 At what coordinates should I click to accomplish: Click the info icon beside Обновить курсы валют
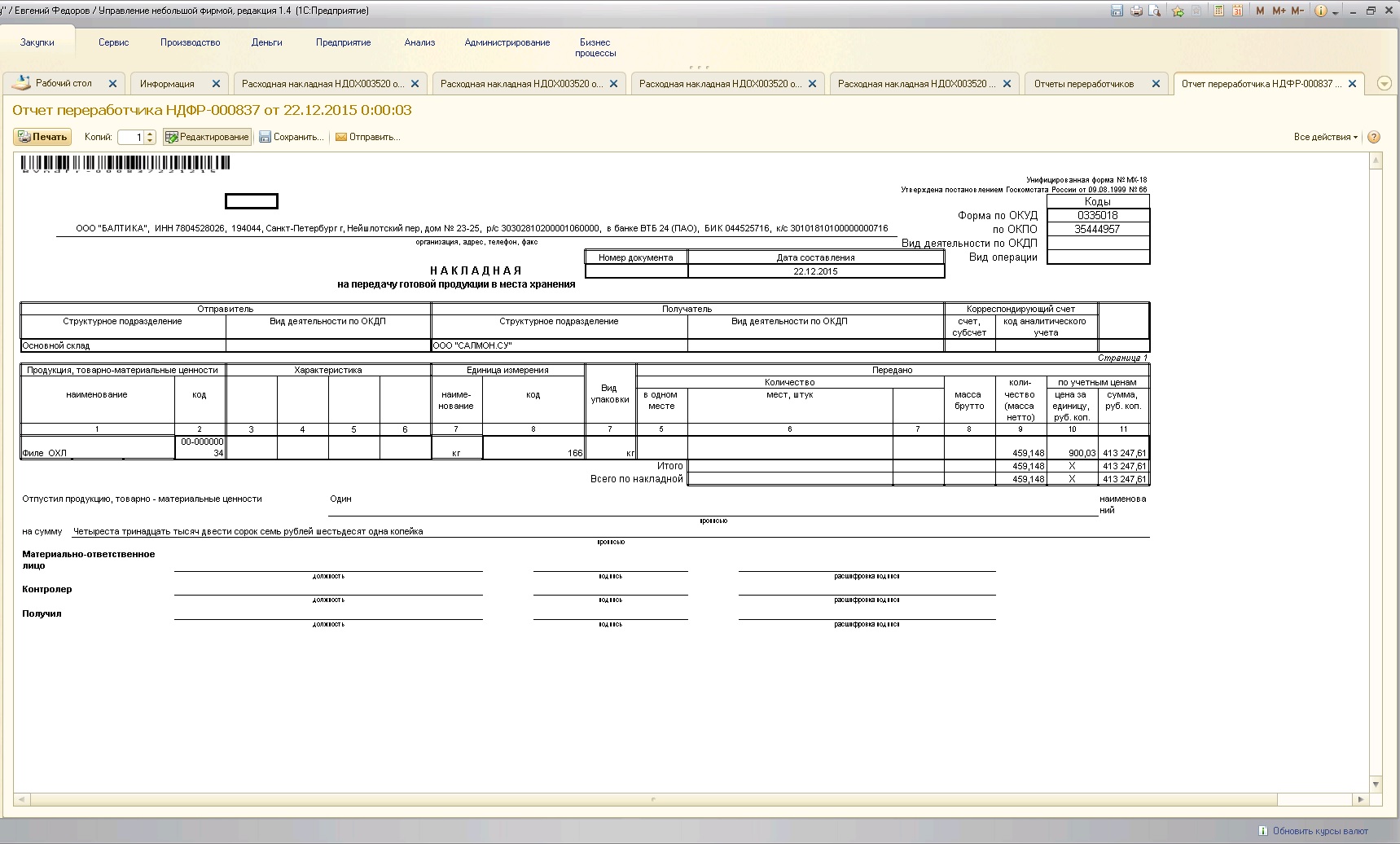click(1263, 831)
